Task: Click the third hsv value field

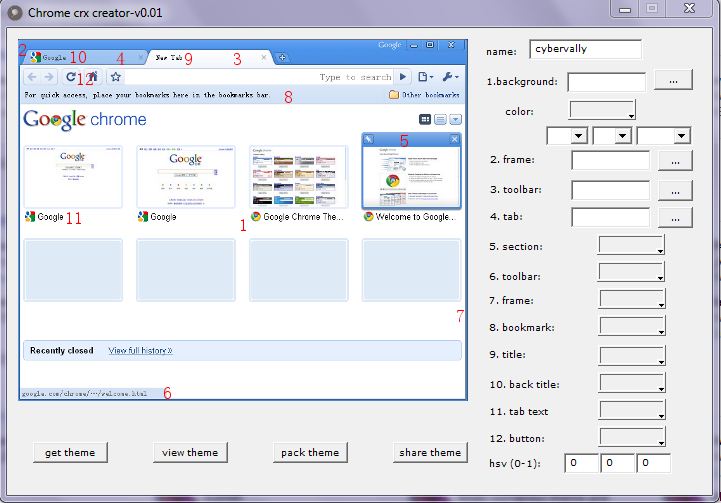Action: pyautogui.click(x=653, y=463)
